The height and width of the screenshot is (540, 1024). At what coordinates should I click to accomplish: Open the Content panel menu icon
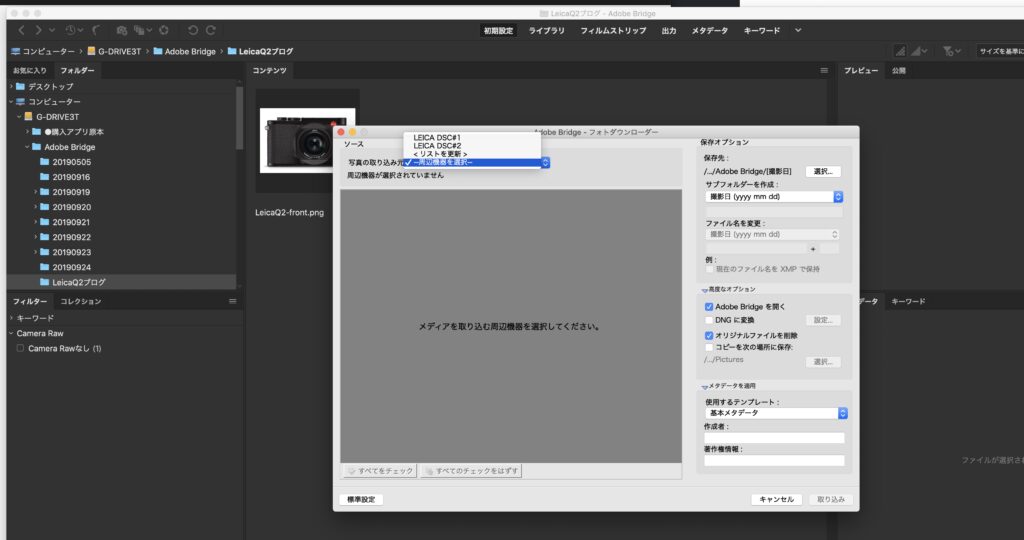(x=824, y=71)
